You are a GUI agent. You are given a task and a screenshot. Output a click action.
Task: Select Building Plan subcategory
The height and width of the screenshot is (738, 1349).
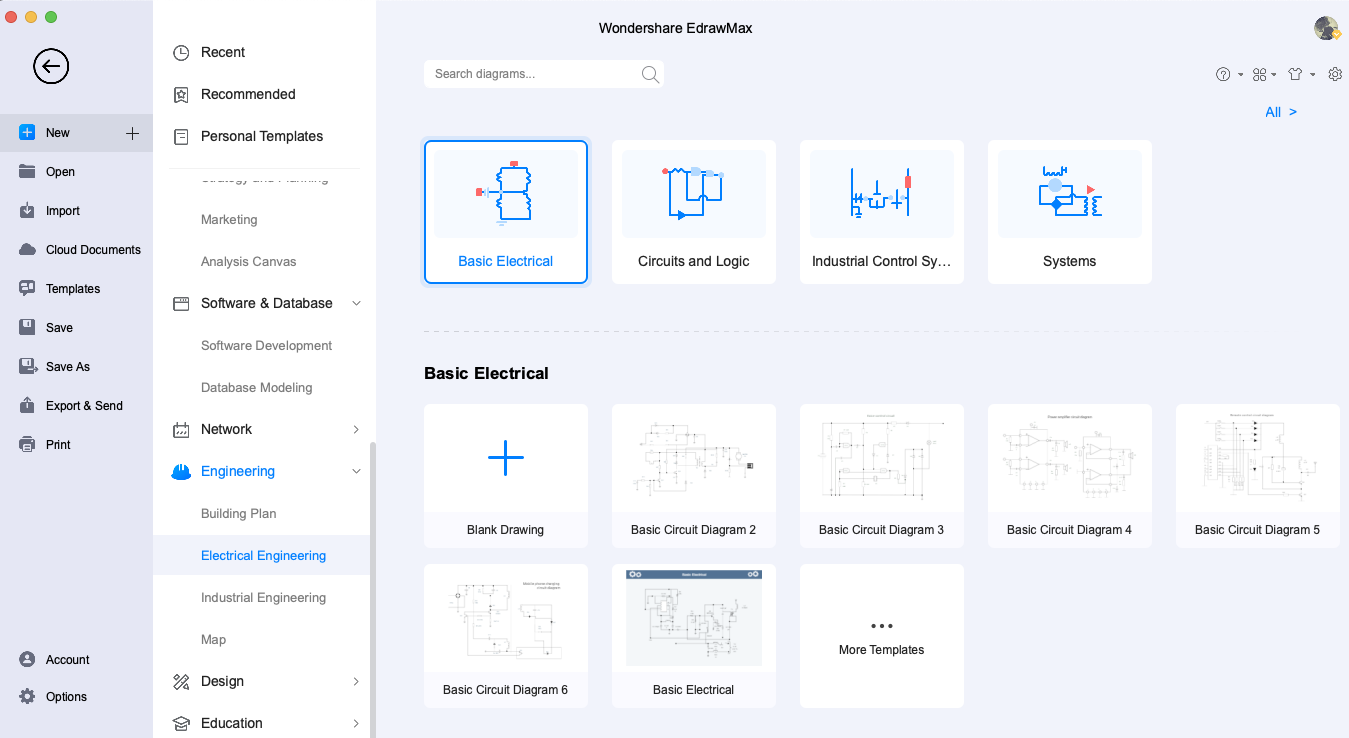tap(238, 514)
